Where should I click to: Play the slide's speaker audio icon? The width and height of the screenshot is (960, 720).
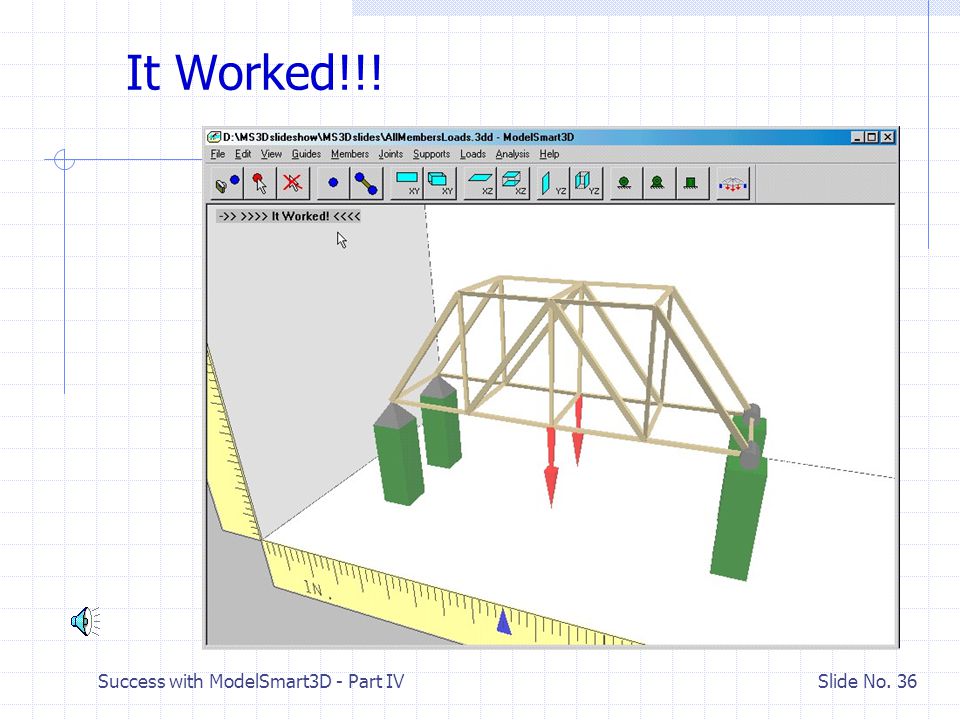[85, 621]
